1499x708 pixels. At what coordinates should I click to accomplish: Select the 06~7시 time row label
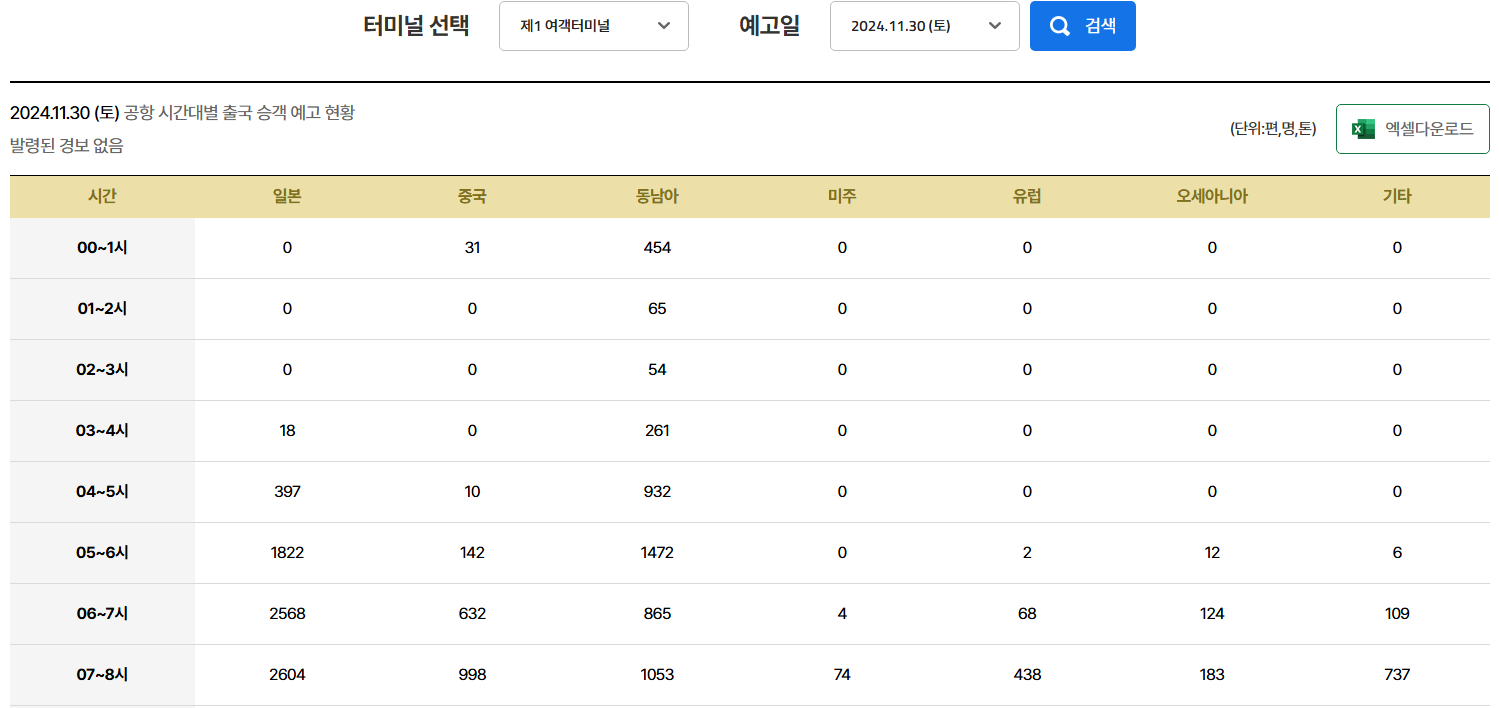point(102,614)
